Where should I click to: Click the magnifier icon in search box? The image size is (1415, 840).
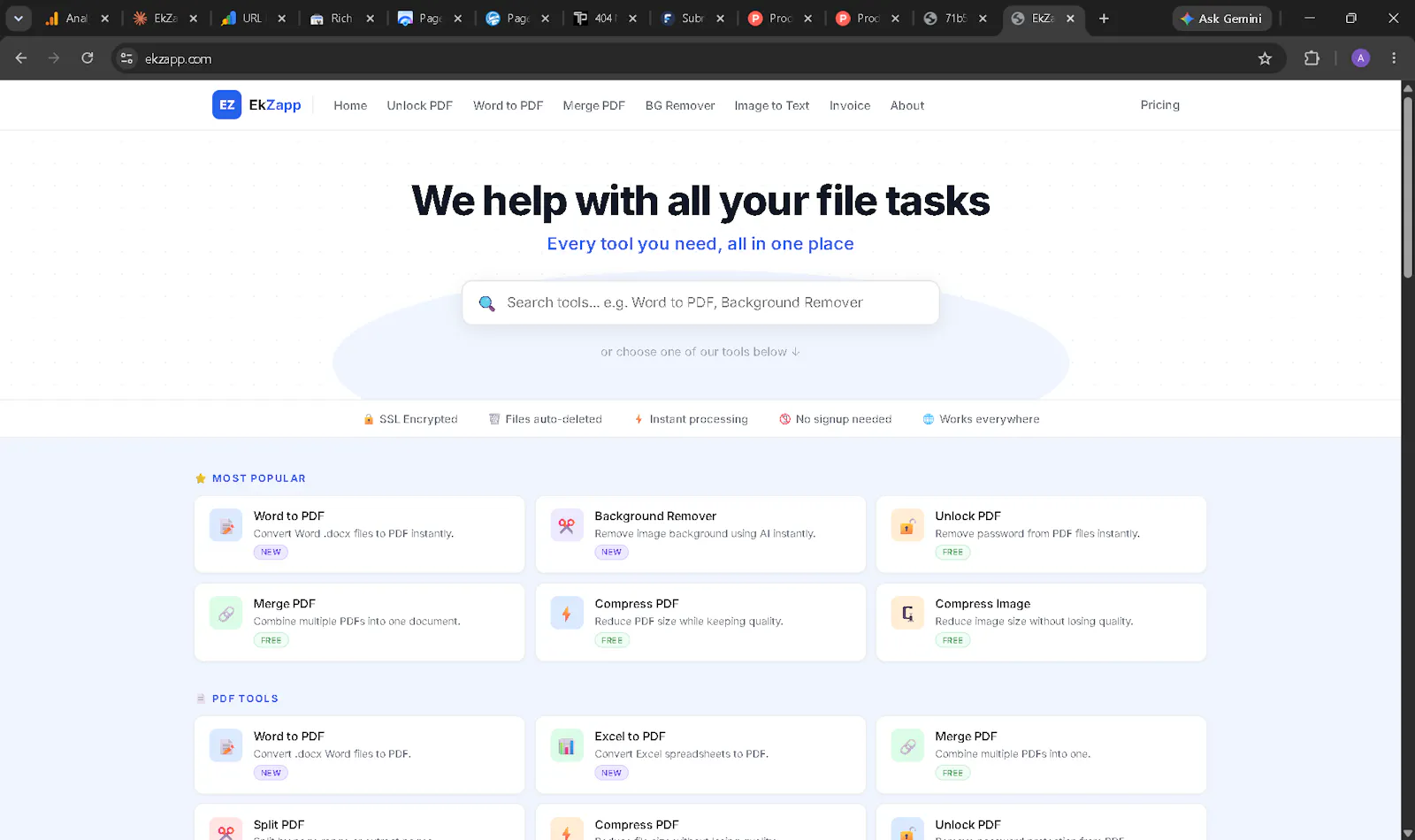pos(486,303)
